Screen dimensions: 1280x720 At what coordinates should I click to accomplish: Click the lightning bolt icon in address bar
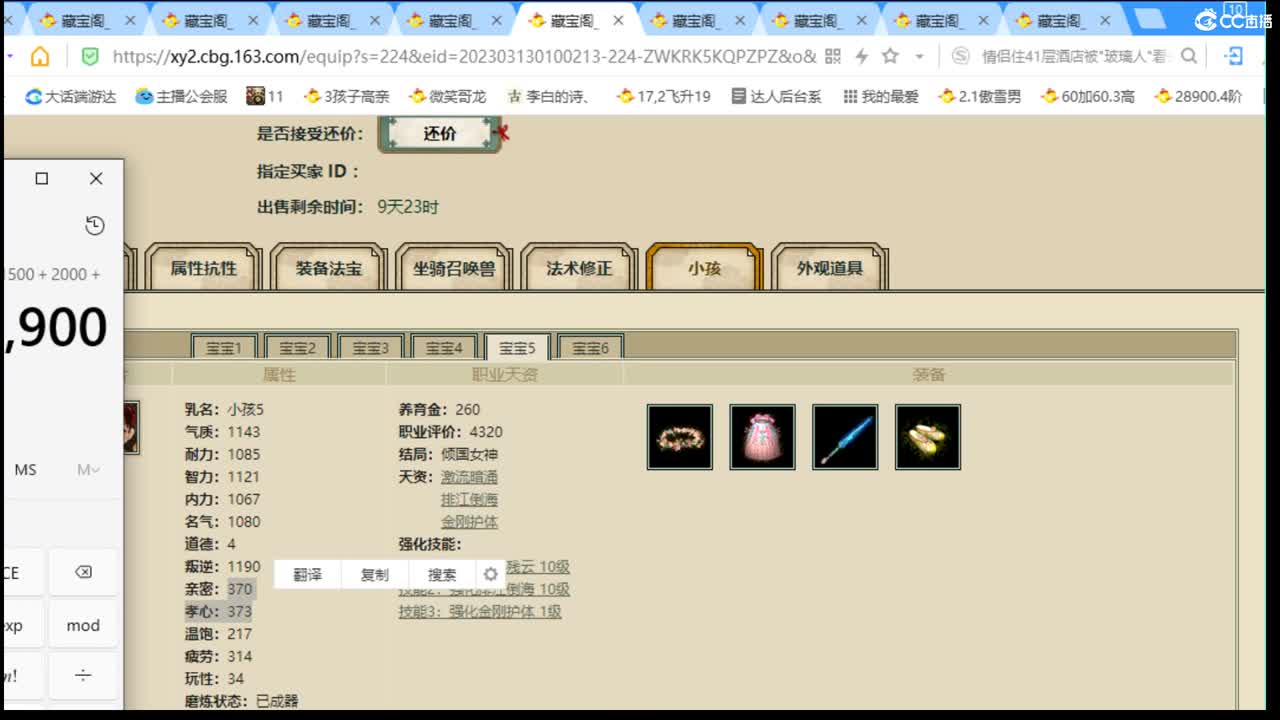859,57
